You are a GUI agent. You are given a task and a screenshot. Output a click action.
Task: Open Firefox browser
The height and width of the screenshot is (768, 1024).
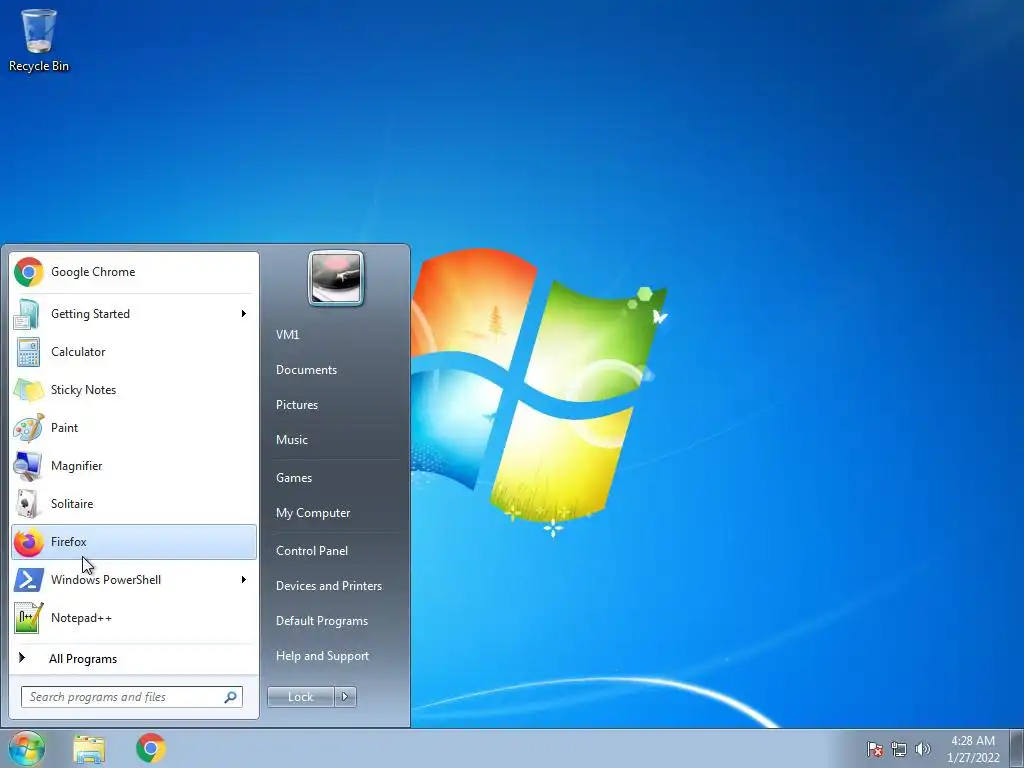[134, 542]
